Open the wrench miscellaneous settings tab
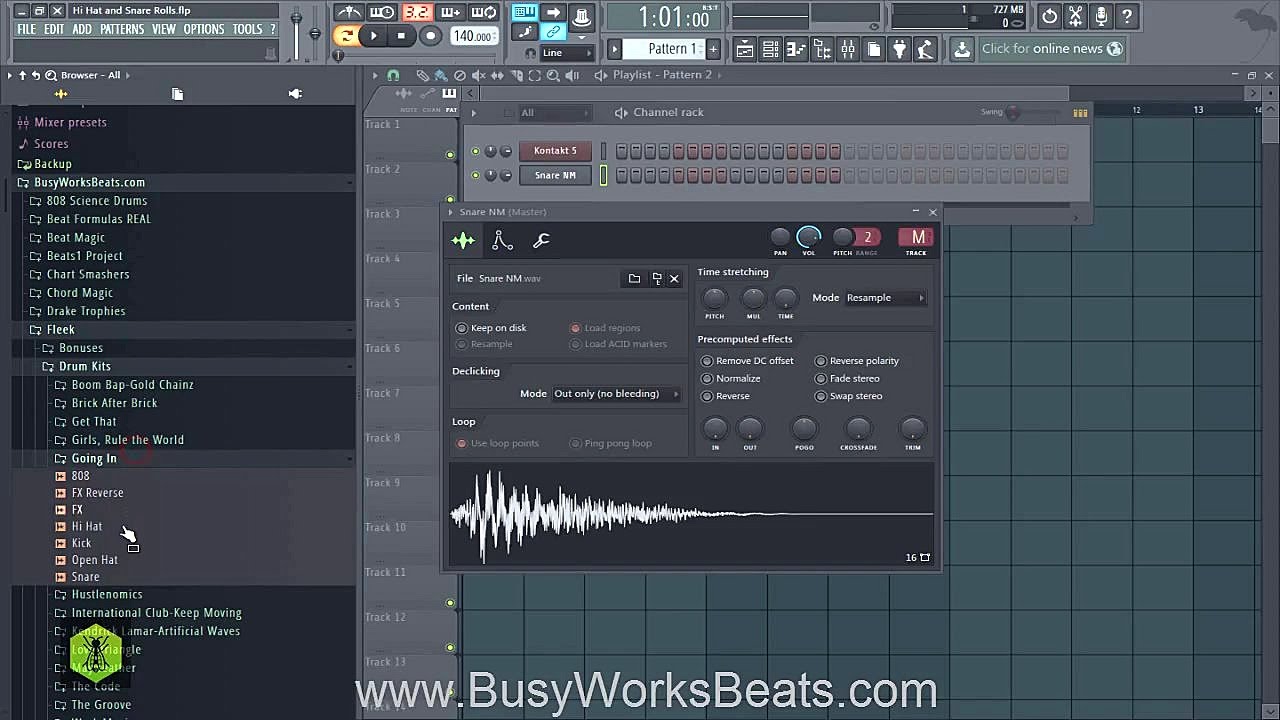This screenshot has height=720, width=1280. [x=541, y=240]
